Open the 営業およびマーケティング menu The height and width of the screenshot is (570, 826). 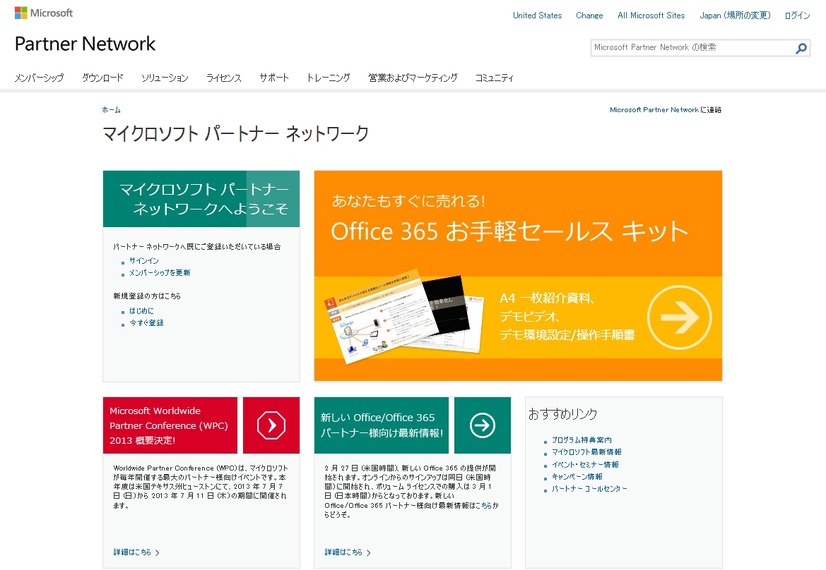[x=413, y=78]
